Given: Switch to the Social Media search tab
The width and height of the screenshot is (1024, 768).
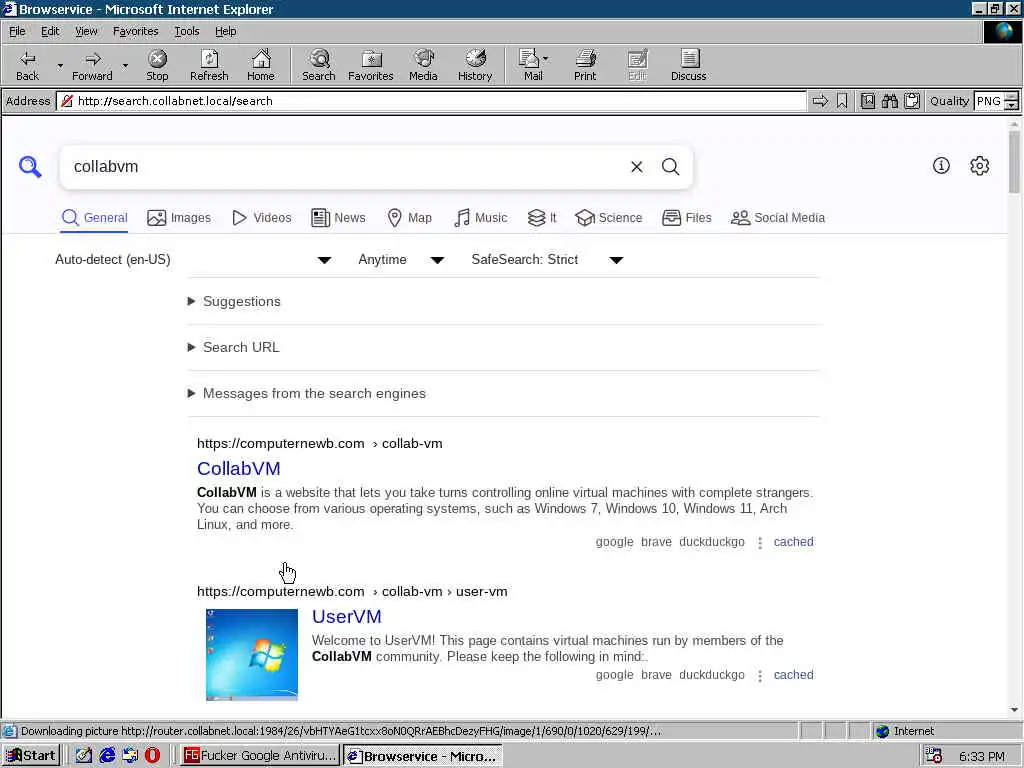Looking at the screenshot, I should point(778,217).
